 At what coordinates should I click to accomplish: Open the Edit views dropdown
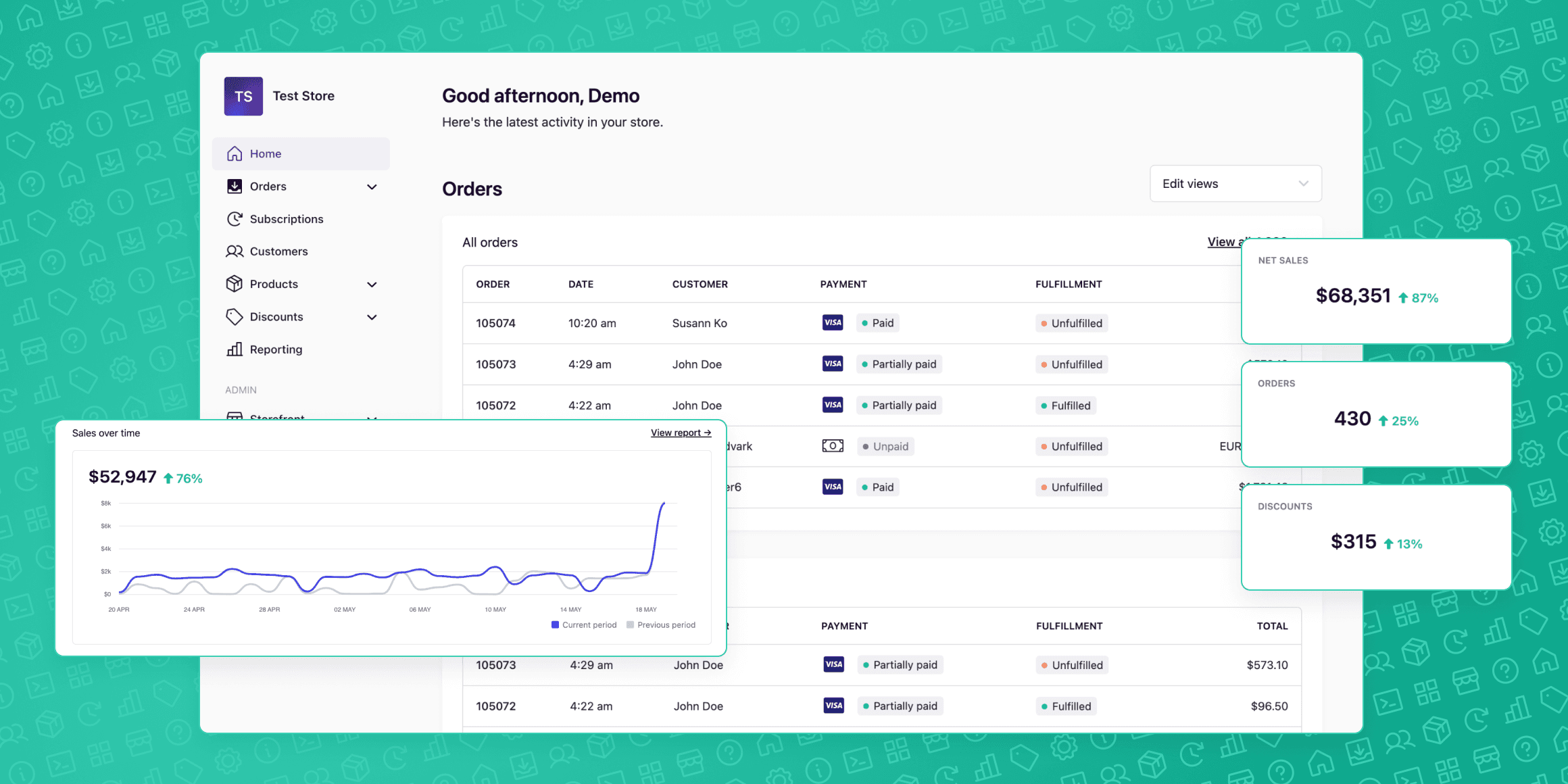pos(1235,184)
